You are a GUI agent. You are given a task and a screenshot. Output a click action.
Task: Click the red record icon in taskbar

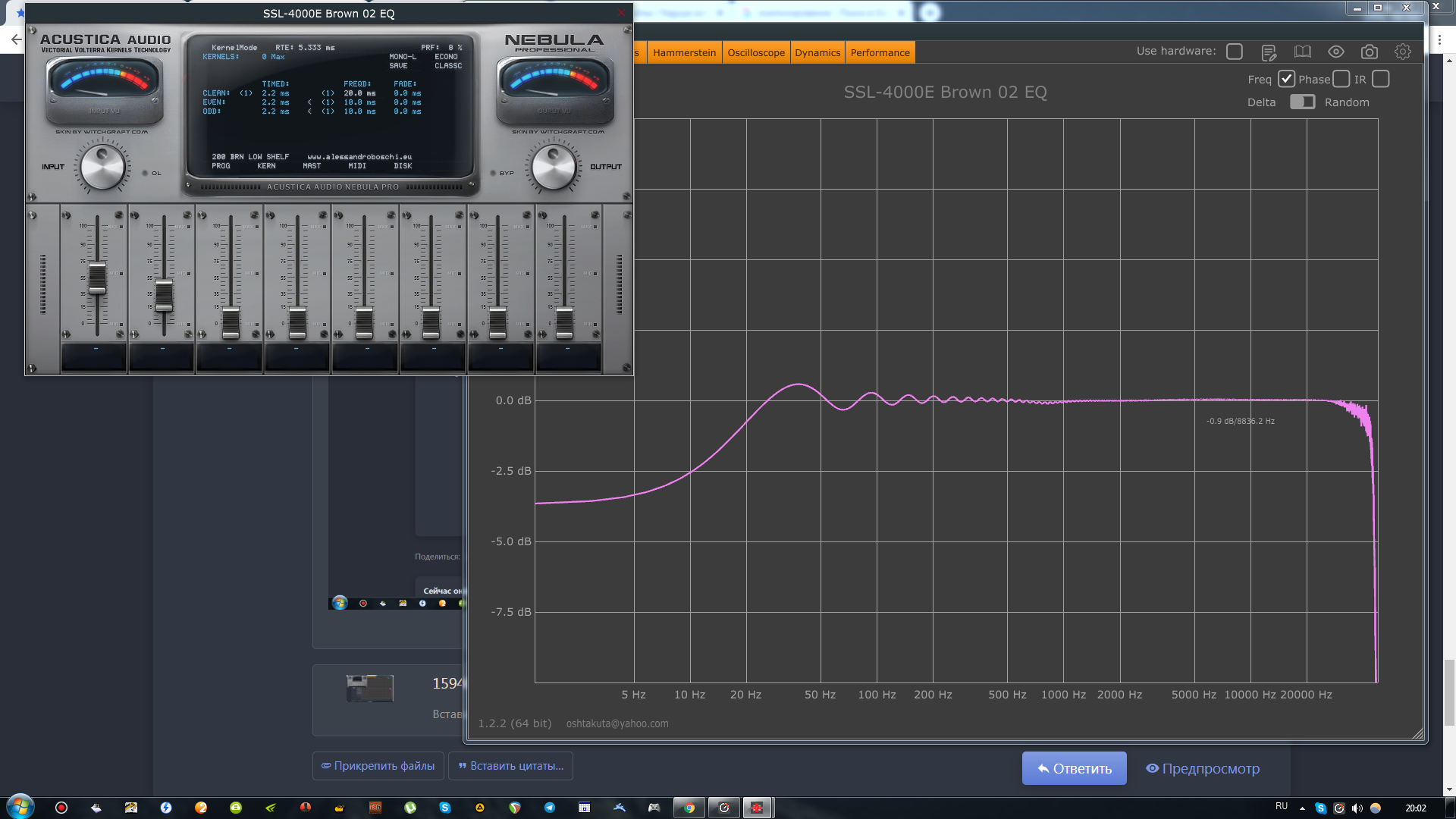(61, 808)
